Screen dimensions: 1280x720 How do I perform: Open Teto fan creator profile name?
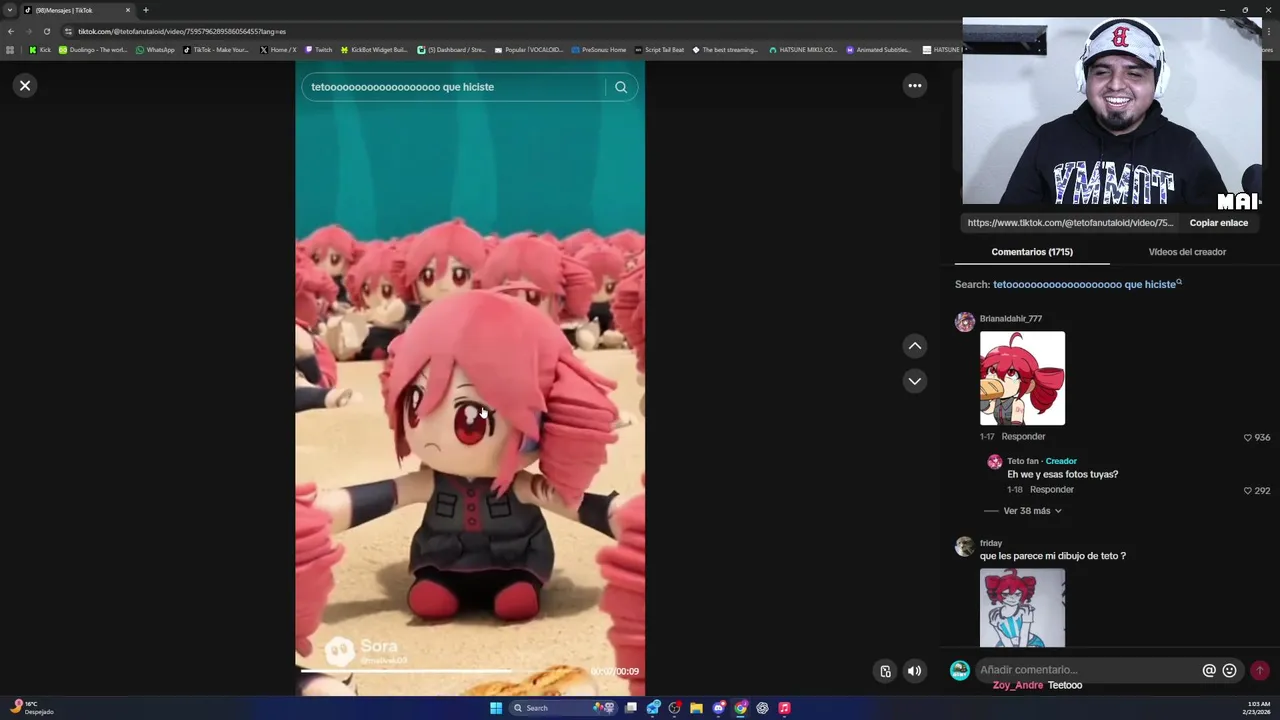(1023, 462)
